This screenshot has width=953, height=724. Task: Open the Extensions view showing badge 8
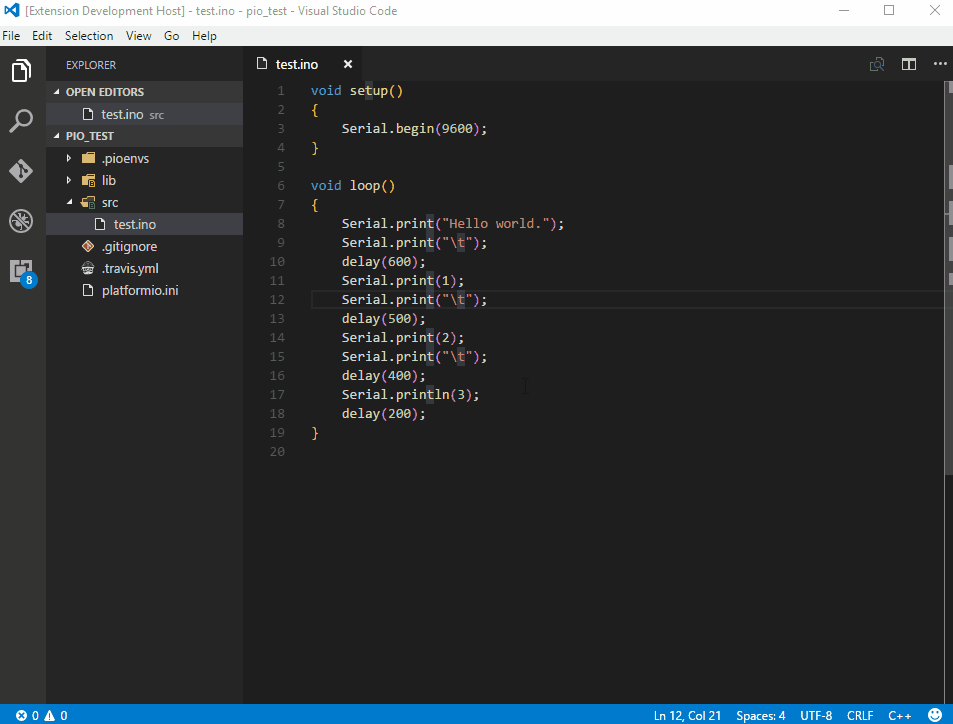pyautogui.click(x=21, y=271)
